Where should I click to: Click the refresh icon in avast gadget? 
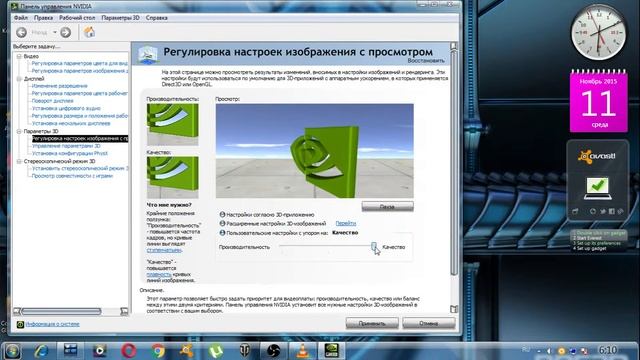click(593, 211)
